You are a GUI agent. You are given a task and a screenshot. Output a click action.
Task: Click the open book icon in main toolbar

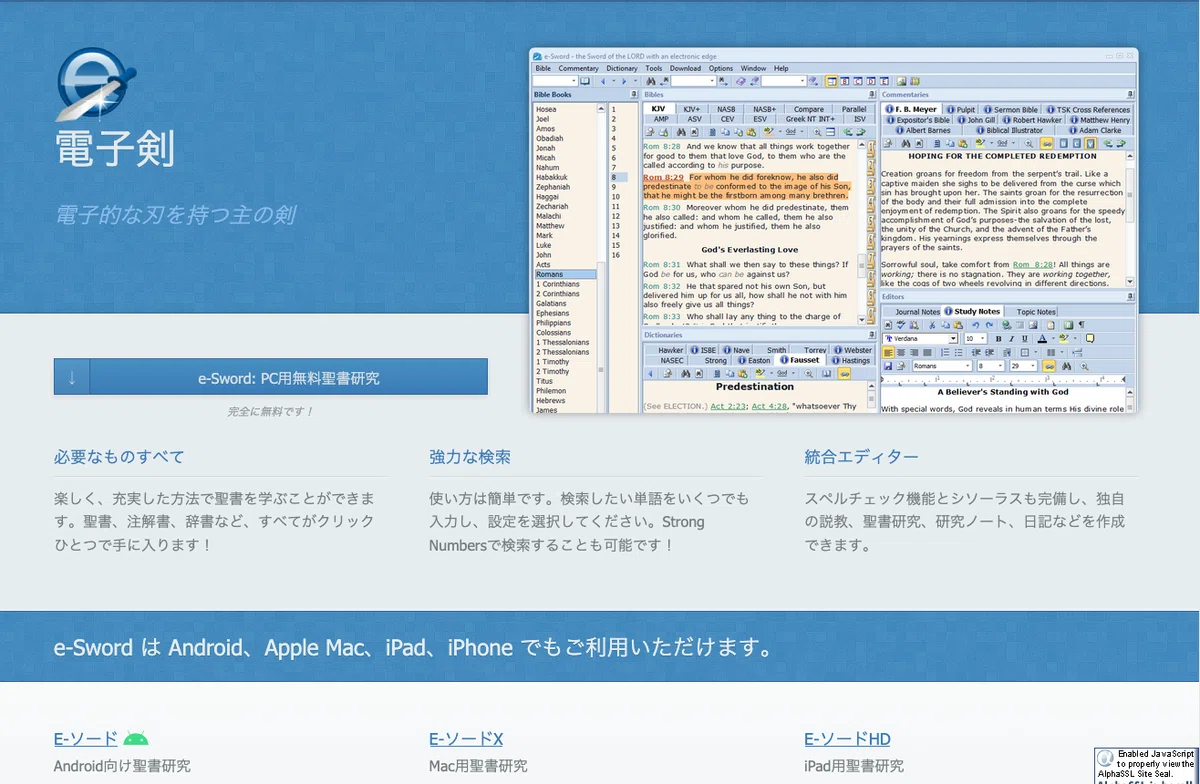point(585,81)
